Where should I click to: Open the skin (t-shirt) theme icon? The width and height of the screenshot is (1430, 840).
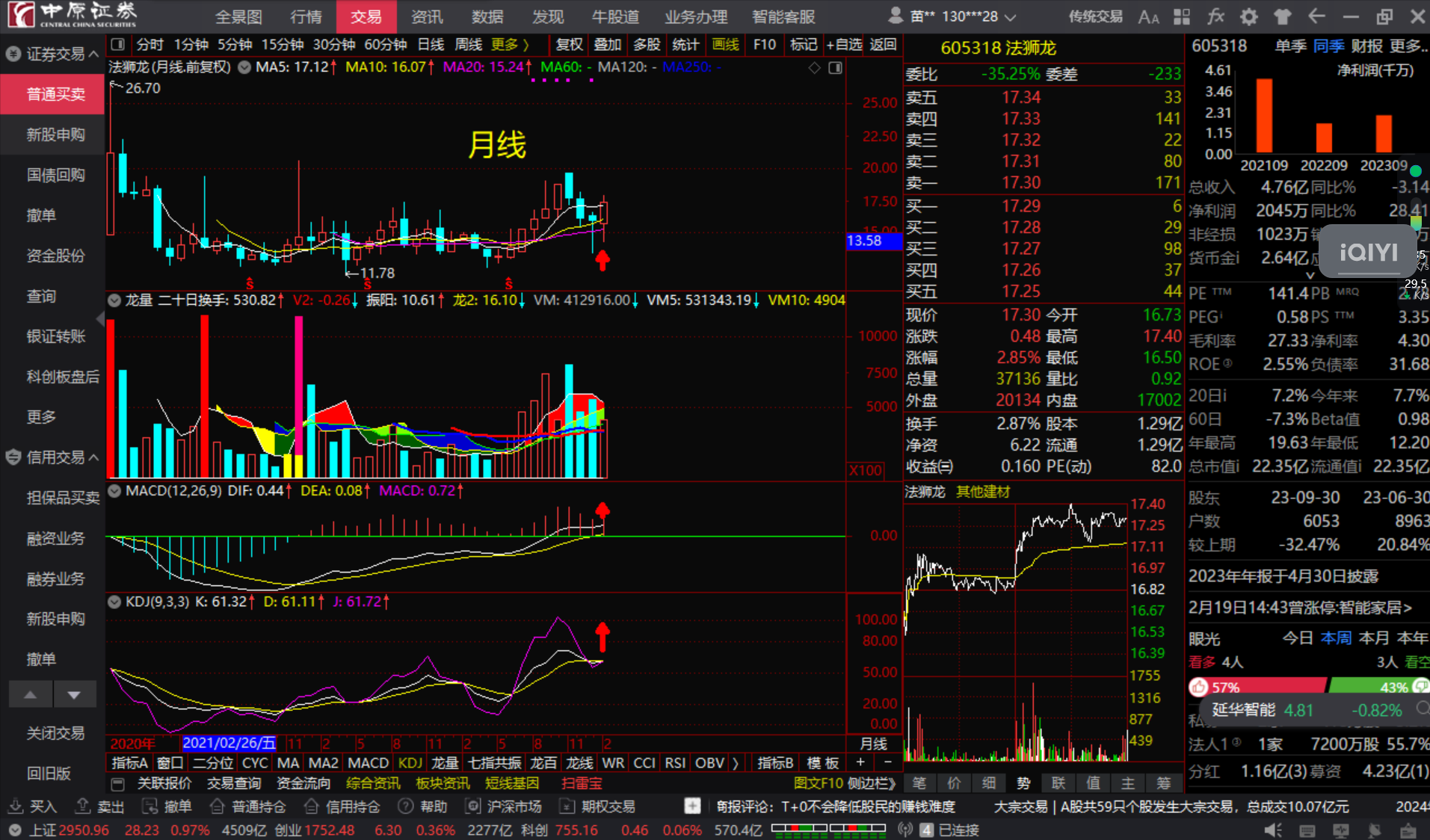click(1283, 16)
